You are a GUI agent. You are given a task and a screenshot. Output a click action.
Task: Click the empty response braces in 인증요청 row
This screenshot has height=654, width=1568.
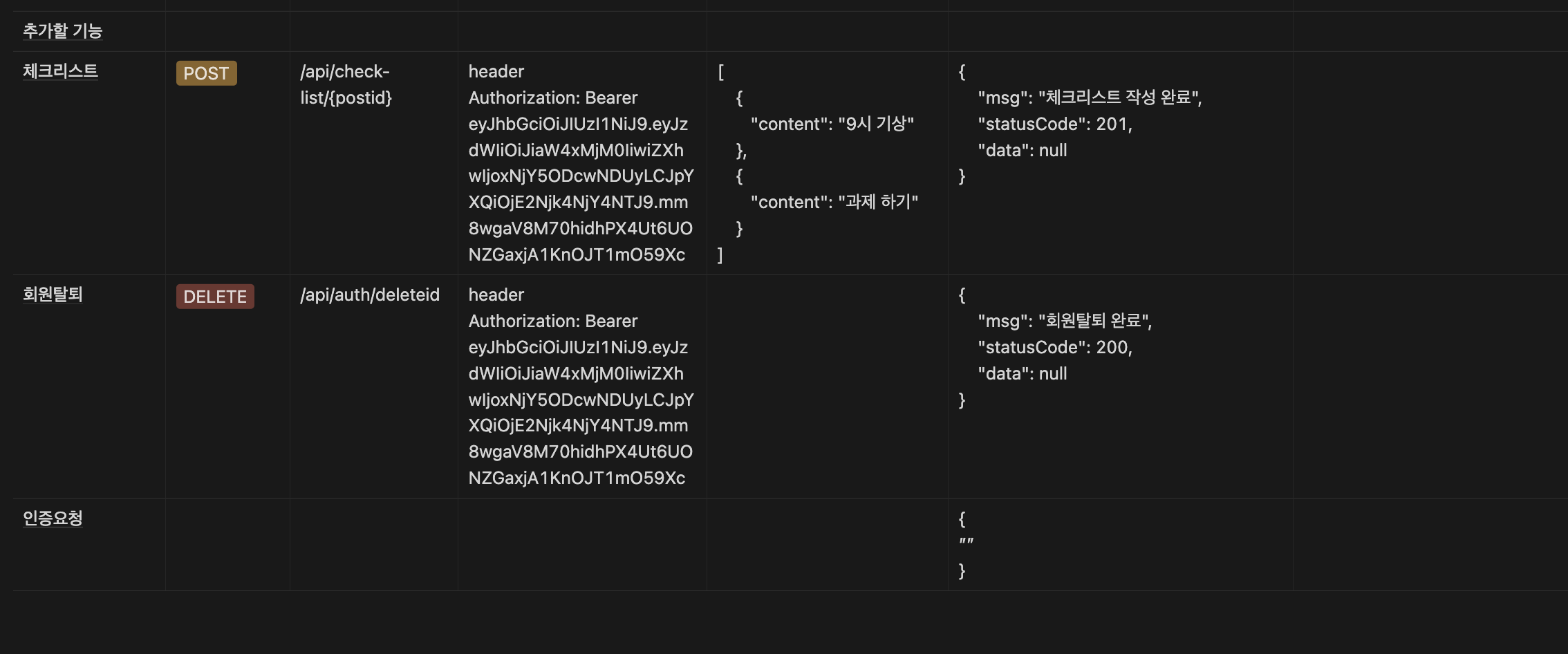(967, 544)
